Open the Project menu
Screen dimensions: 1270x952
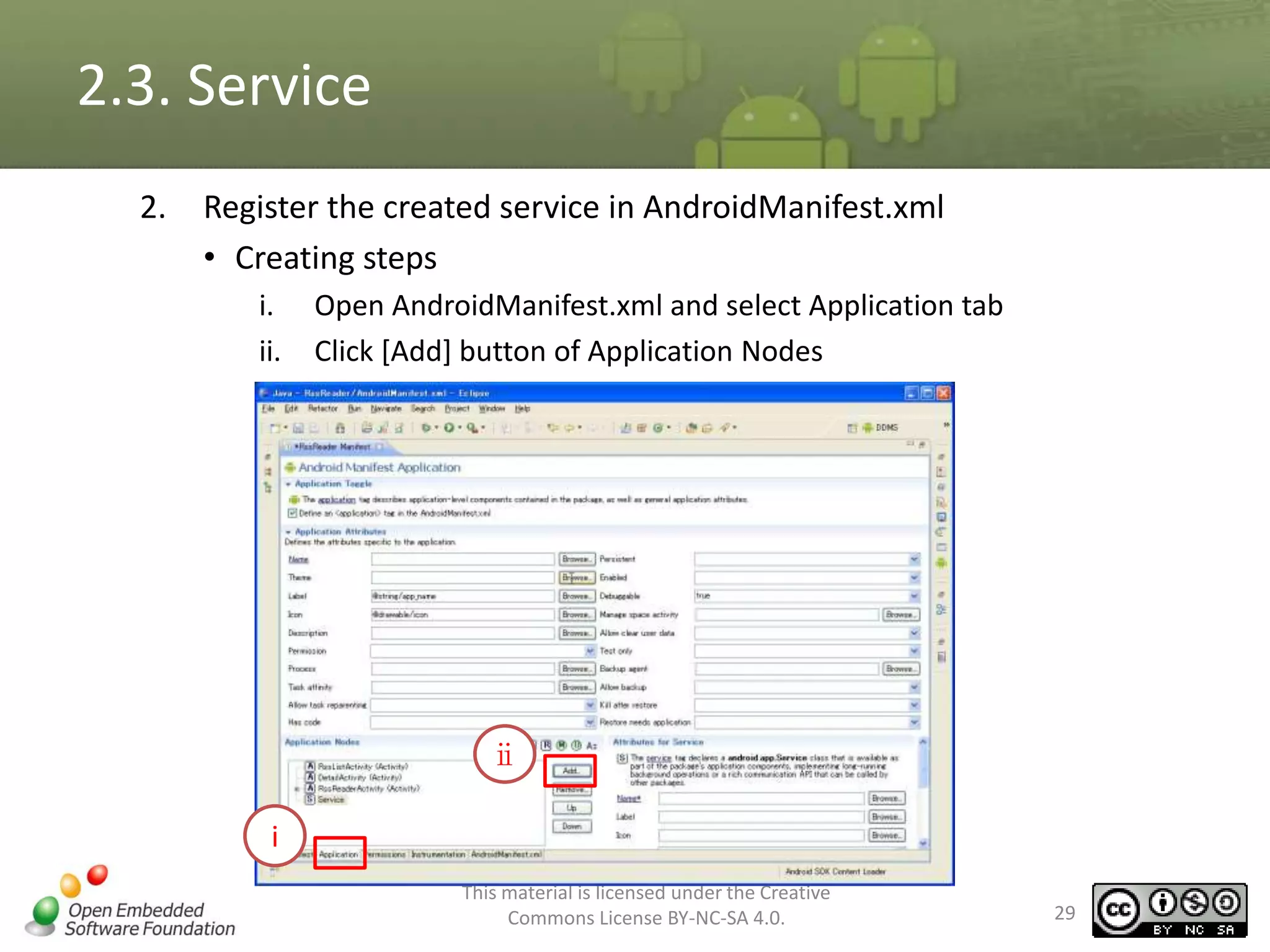pos(457,408)
